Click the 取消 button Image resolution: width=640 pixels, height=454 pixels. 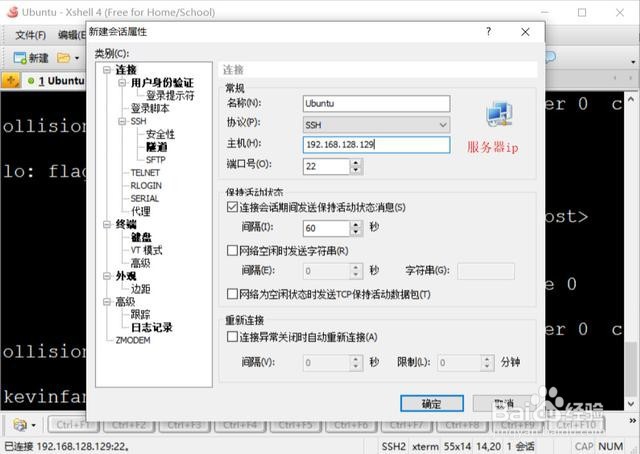(x=504, y=403)
